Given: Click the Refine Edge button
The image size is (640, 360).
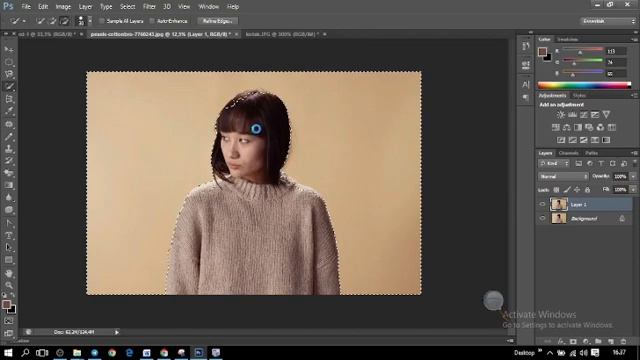Looking at the screenshot, I should pos(218,21).
